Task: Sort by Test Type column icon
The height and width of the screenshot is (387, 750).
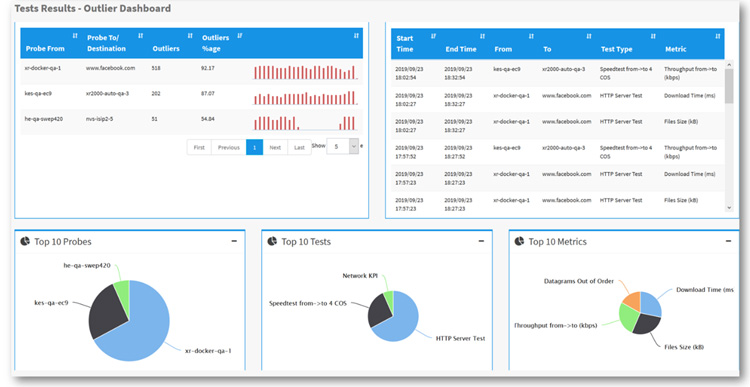Action: coord(653,36)
